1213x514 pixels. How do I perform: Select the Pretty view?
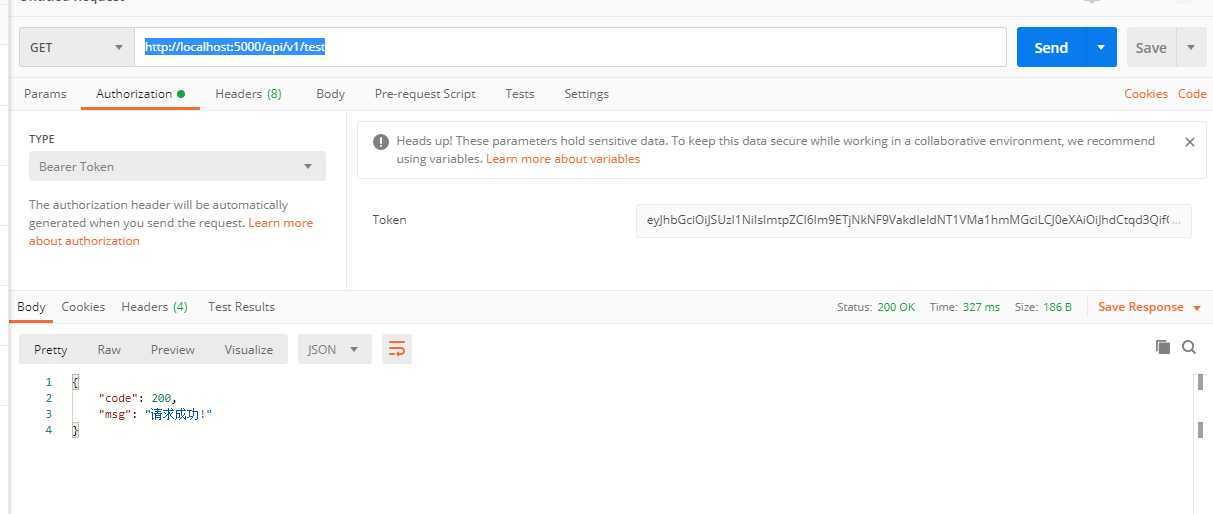(51, 349)
